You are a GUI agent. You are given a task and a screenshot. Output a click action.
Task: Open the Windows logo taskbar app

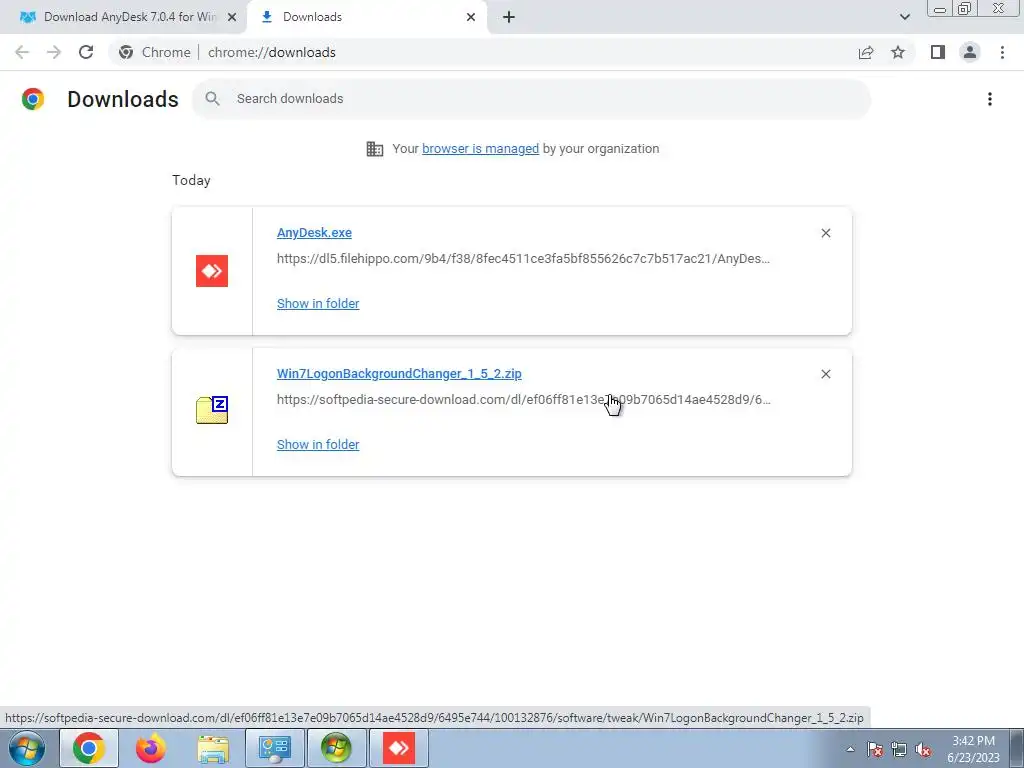point(336,748)
